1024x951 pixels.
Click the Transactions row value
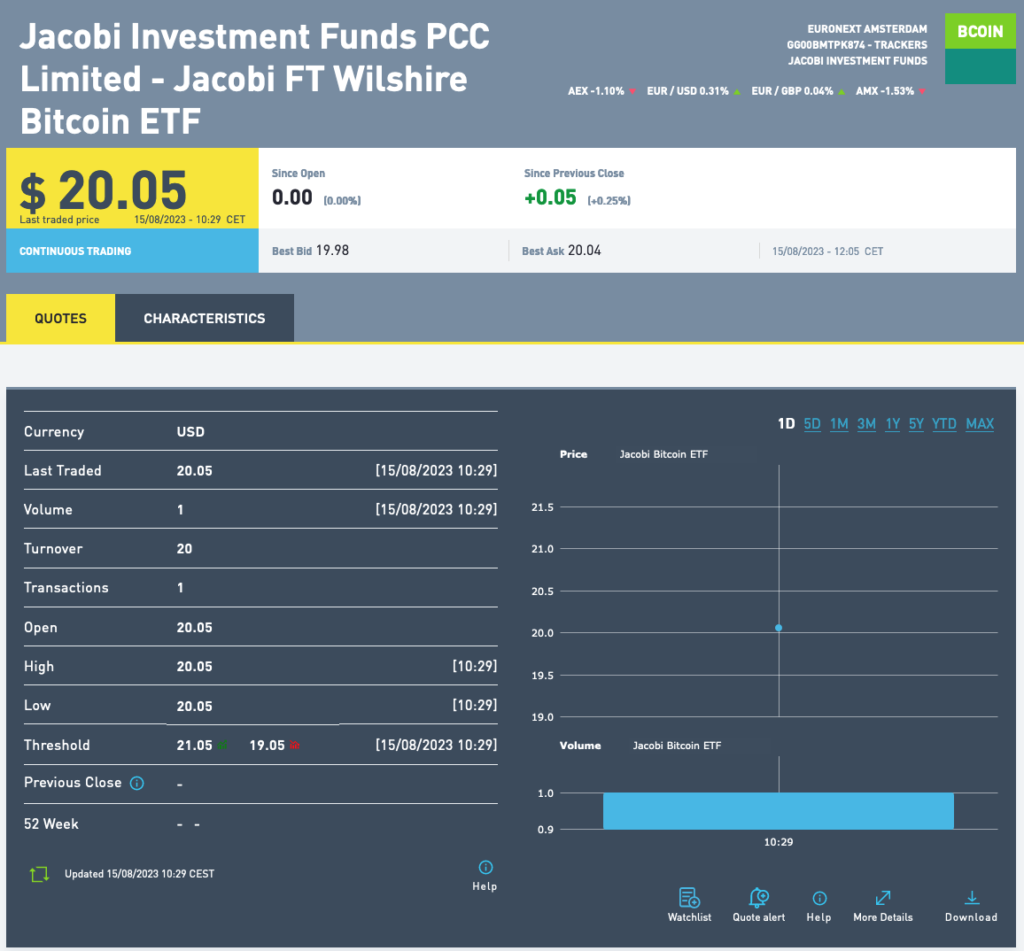pyautogui.click(x=180, y=588)
